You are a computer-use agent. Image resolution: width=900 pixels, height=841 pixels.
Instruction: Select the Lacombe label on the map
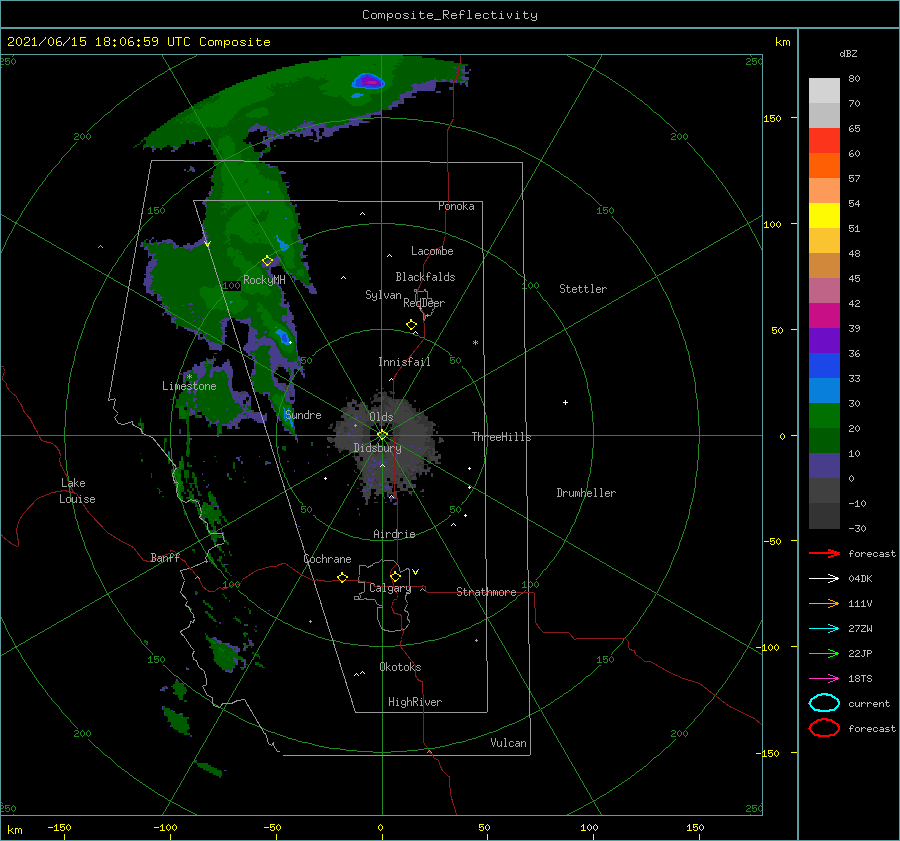(x=432, y=251)
